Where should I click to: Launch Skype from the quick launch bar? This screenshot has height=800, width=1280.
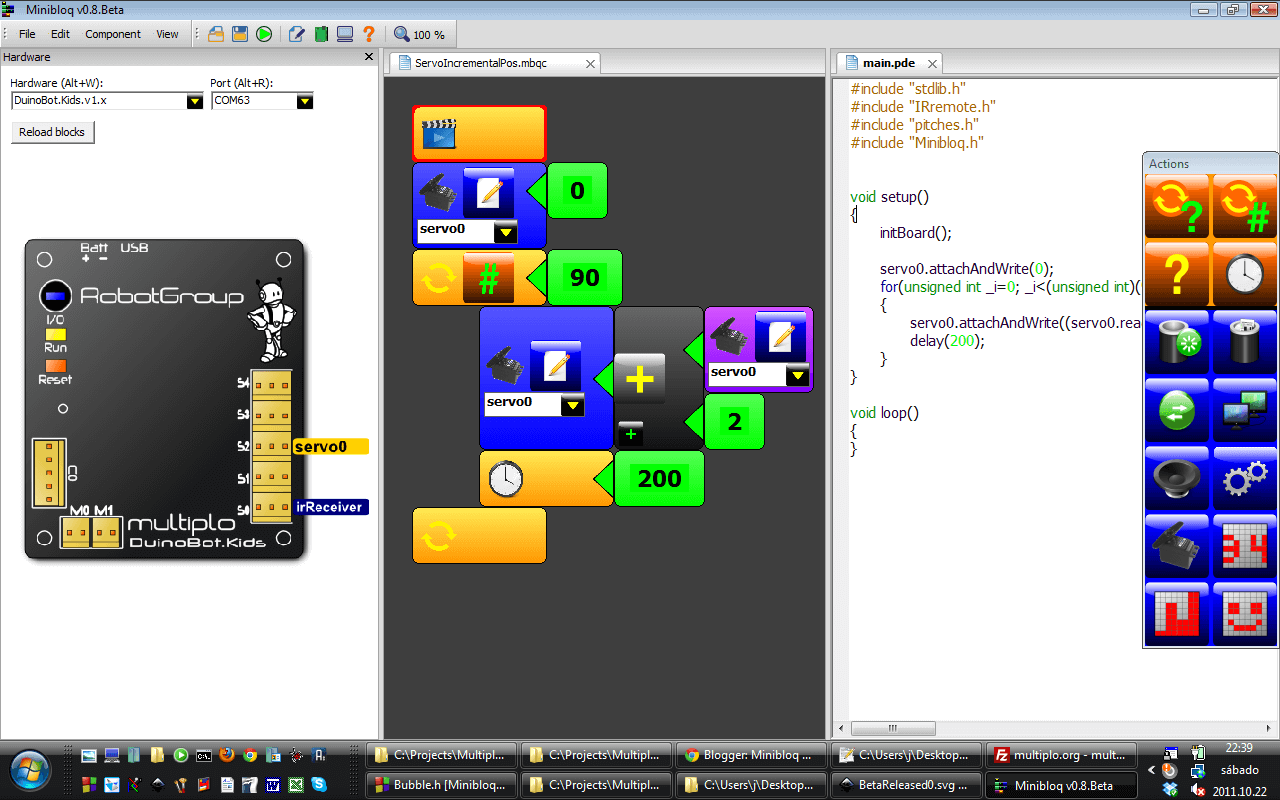coord(319,785)
